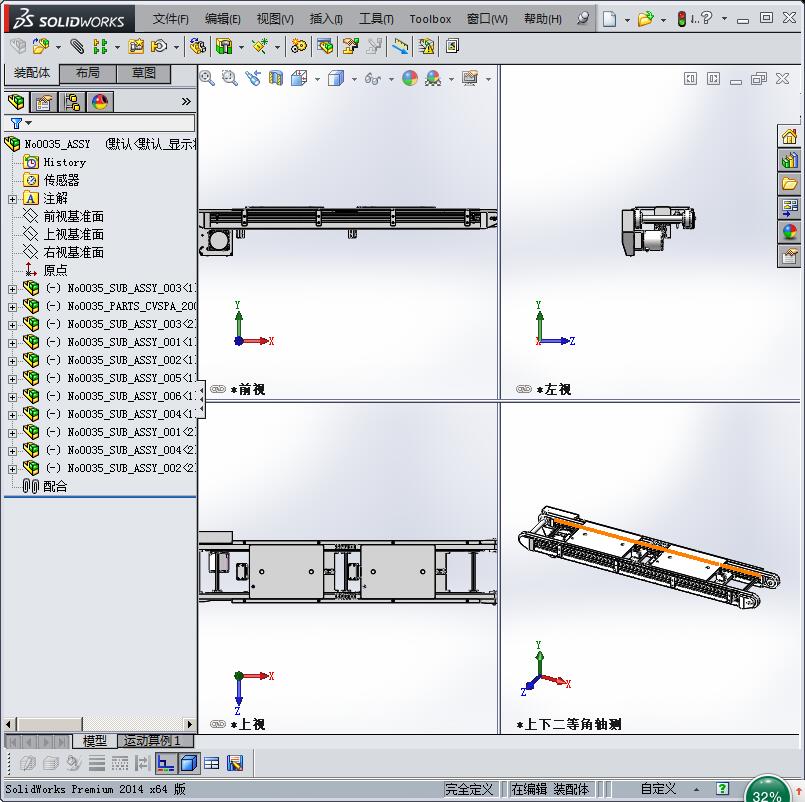
Task: Toggle link-views chain icon beside *左视
Action: (524, 389)
